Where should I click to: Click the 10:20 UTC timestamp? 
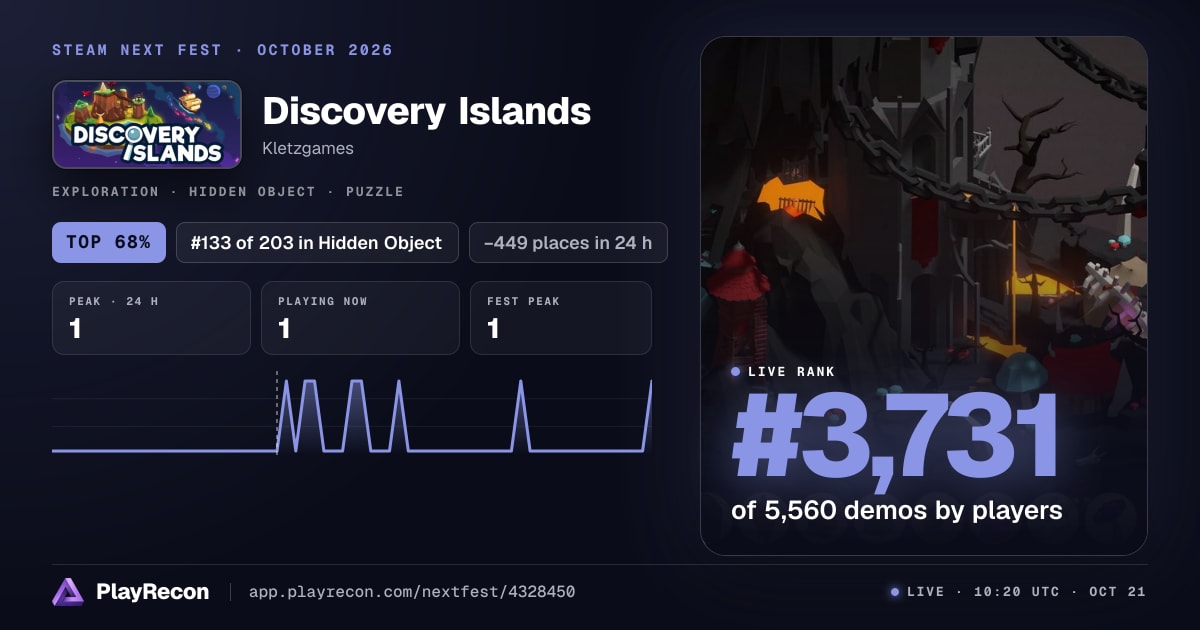(1015, 592)
